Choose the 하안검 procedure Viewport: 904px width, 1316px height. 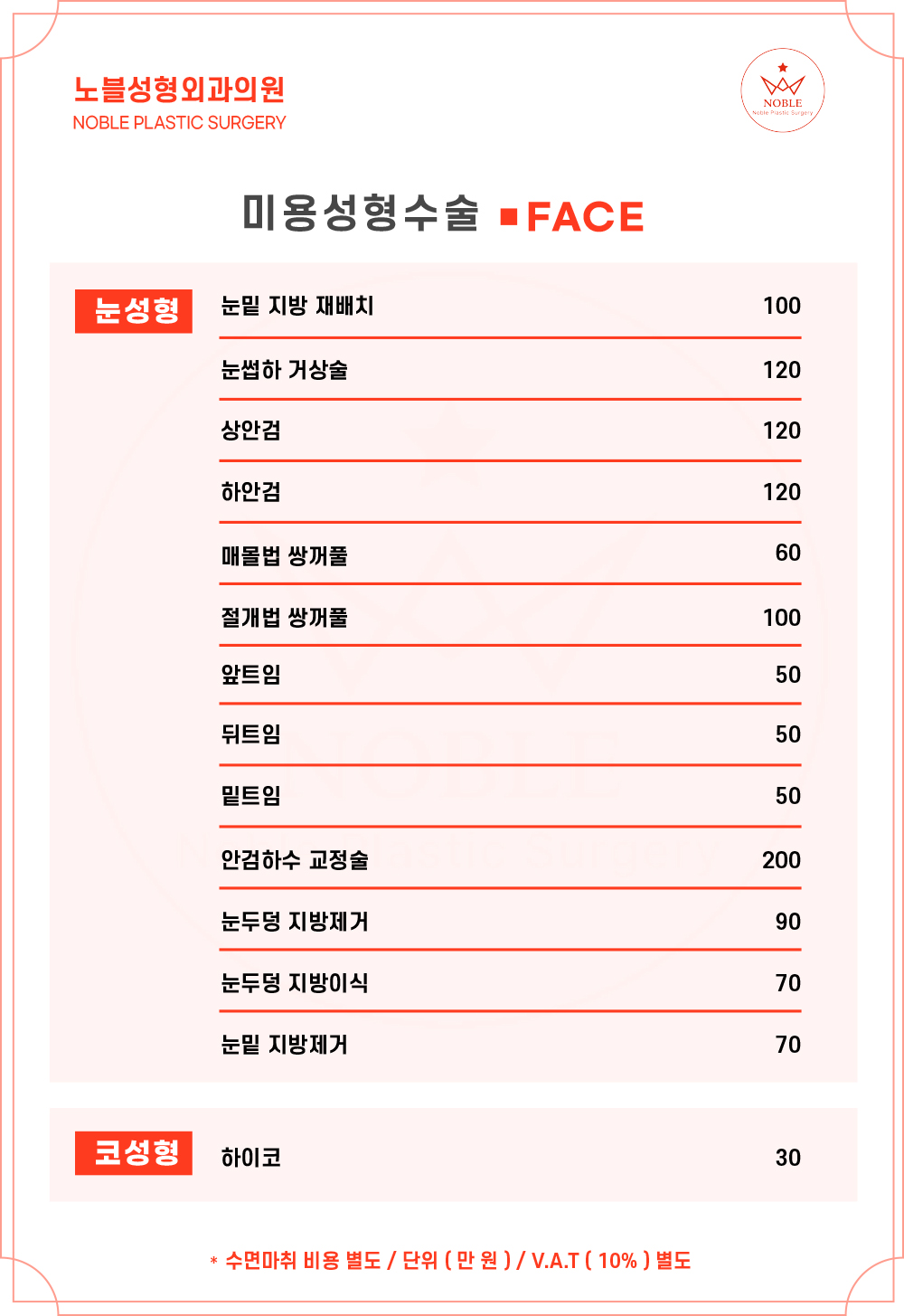tap(251, 492)
